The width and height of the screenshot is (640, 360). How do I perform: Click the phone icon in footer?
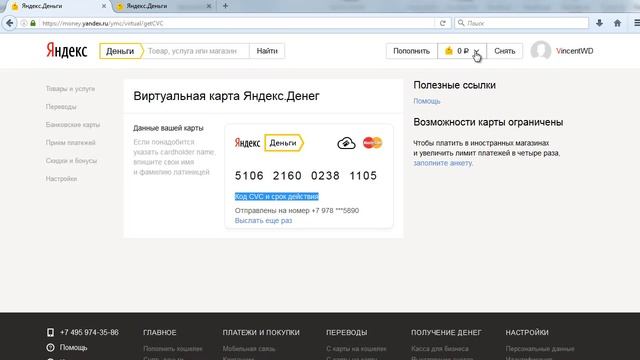coord(50,332)
